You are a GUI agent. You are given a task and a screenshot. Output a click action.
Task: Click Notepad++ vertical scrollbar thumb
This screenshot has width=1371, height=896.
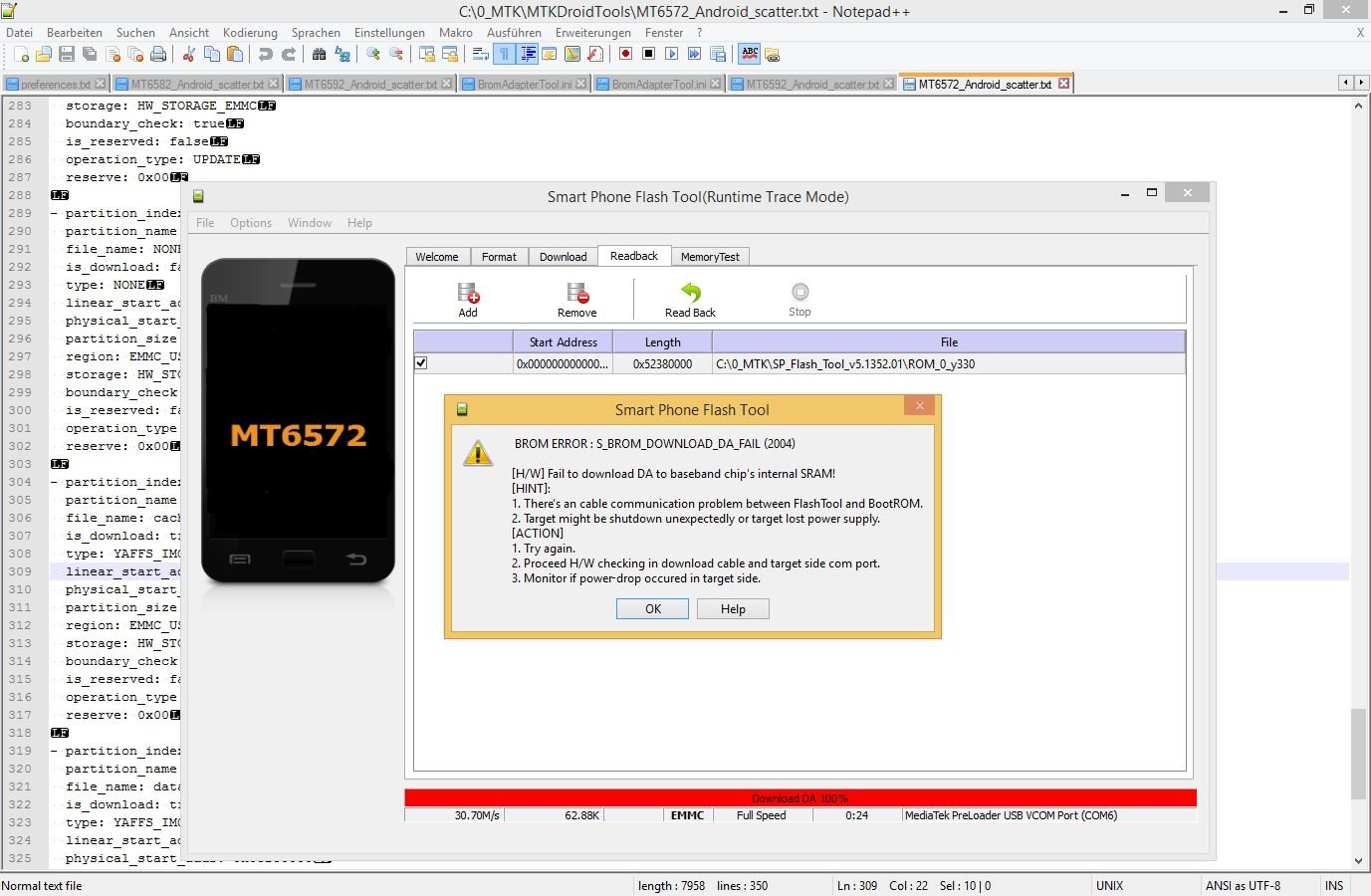(1359, 754)
